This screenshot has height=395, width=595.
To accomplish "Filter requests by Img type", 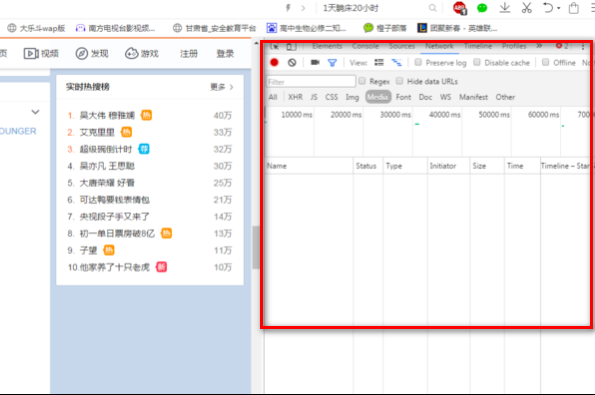I will pos(352,97).
